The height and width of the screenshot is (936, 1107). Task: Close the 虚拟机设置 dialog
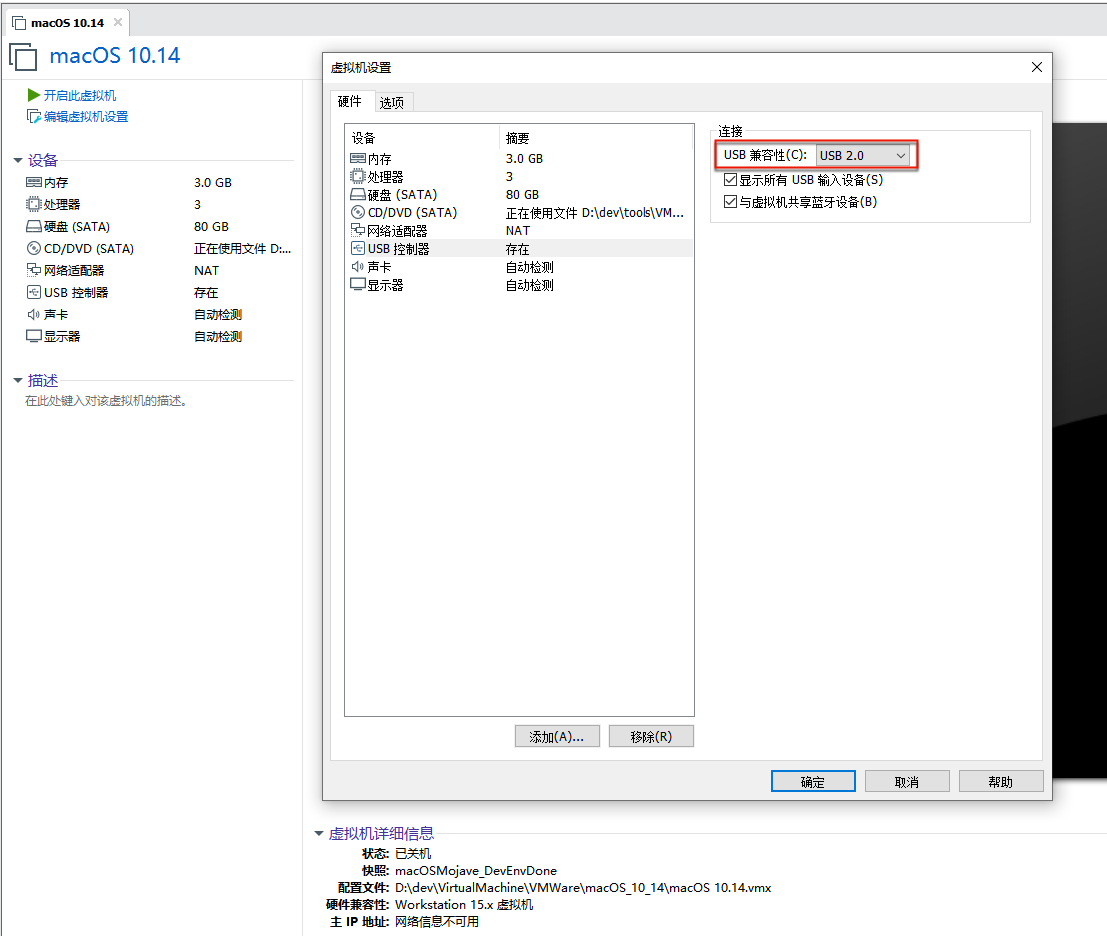point(1036,67)
